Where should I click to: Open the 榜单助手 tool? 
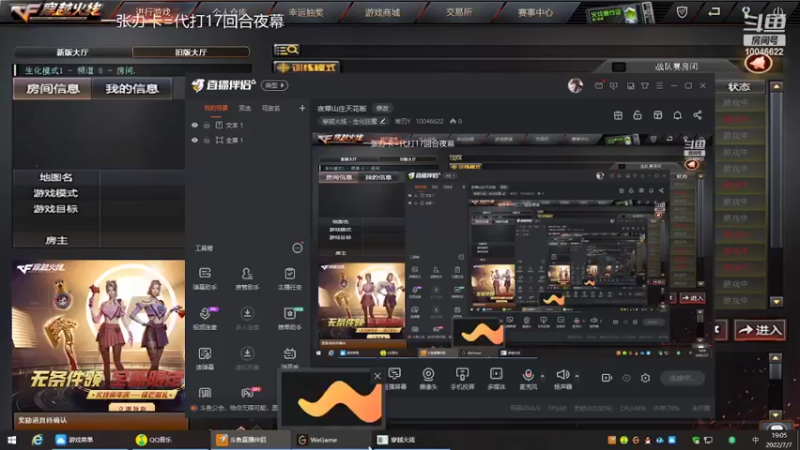290,318
